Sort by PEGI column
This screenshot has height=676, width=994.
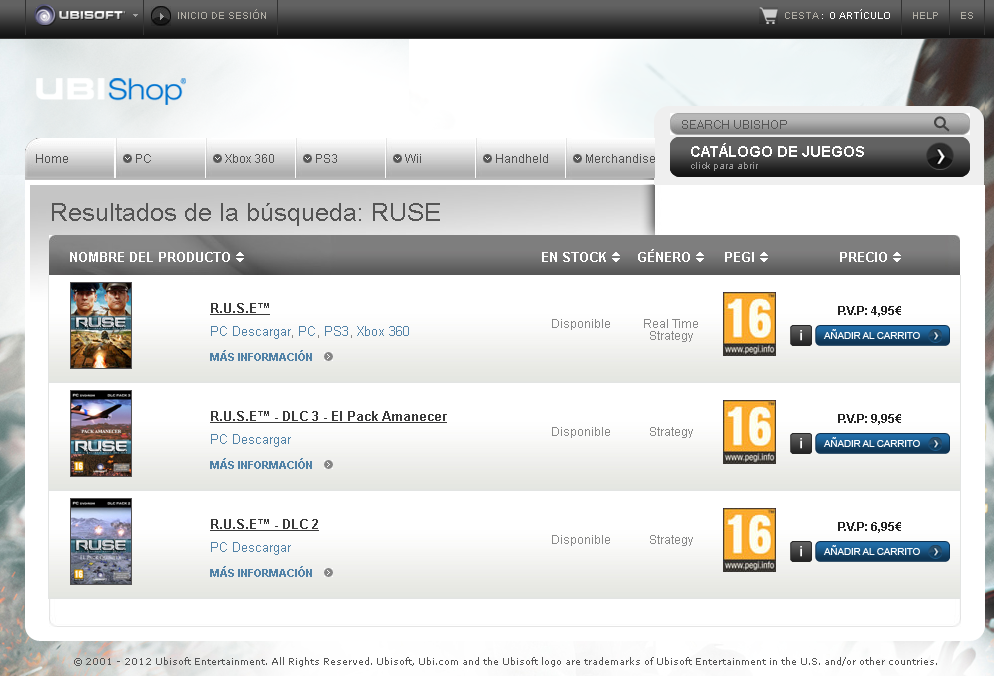[746, 257]
